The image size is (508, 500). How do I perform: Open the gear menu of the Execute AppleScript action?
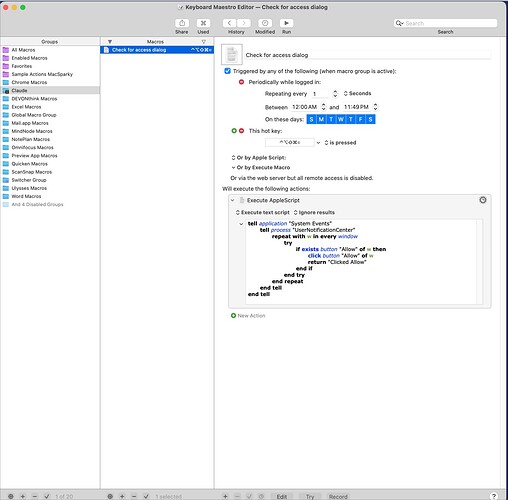(x=483, y=200)
